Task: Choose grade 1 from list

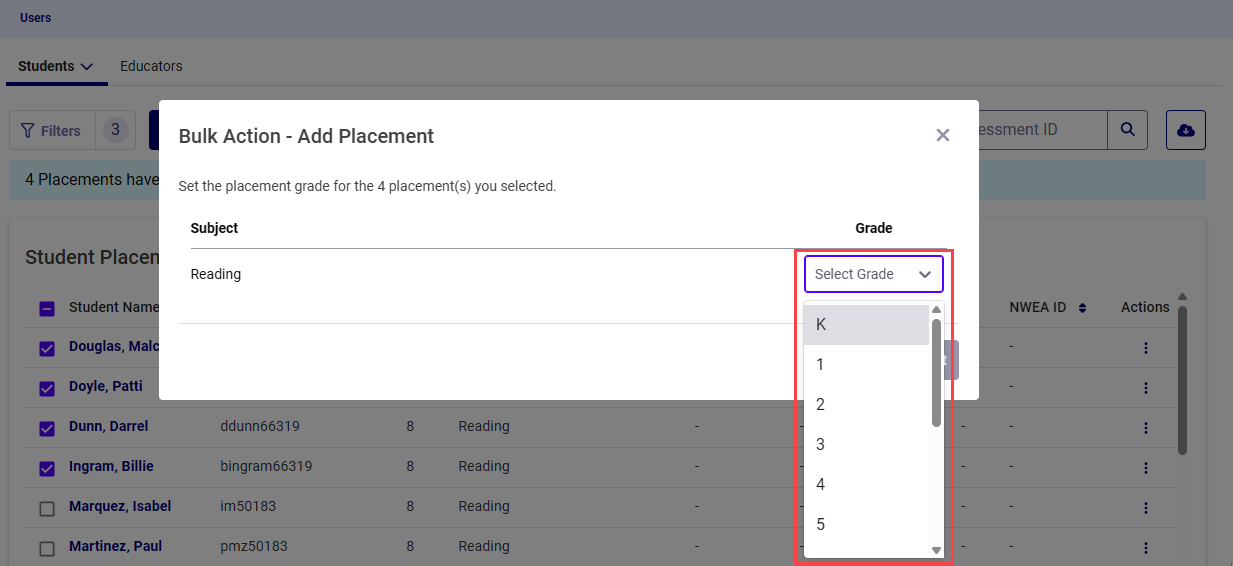Action: point(866,364)
